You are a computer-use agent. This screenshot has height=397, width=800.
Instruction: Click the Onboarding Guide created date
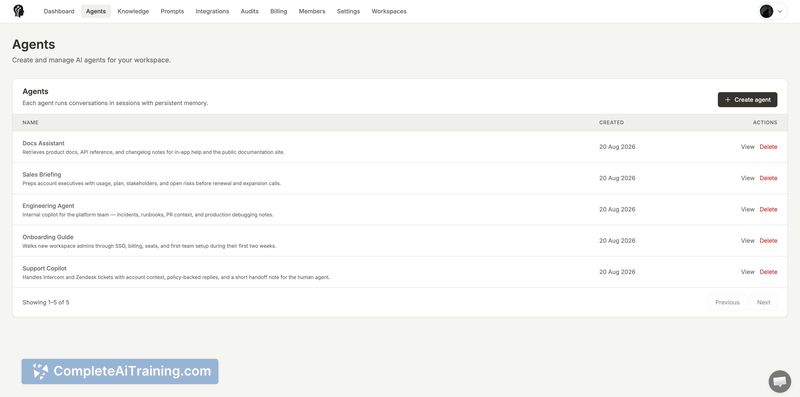tap(617, 240)
